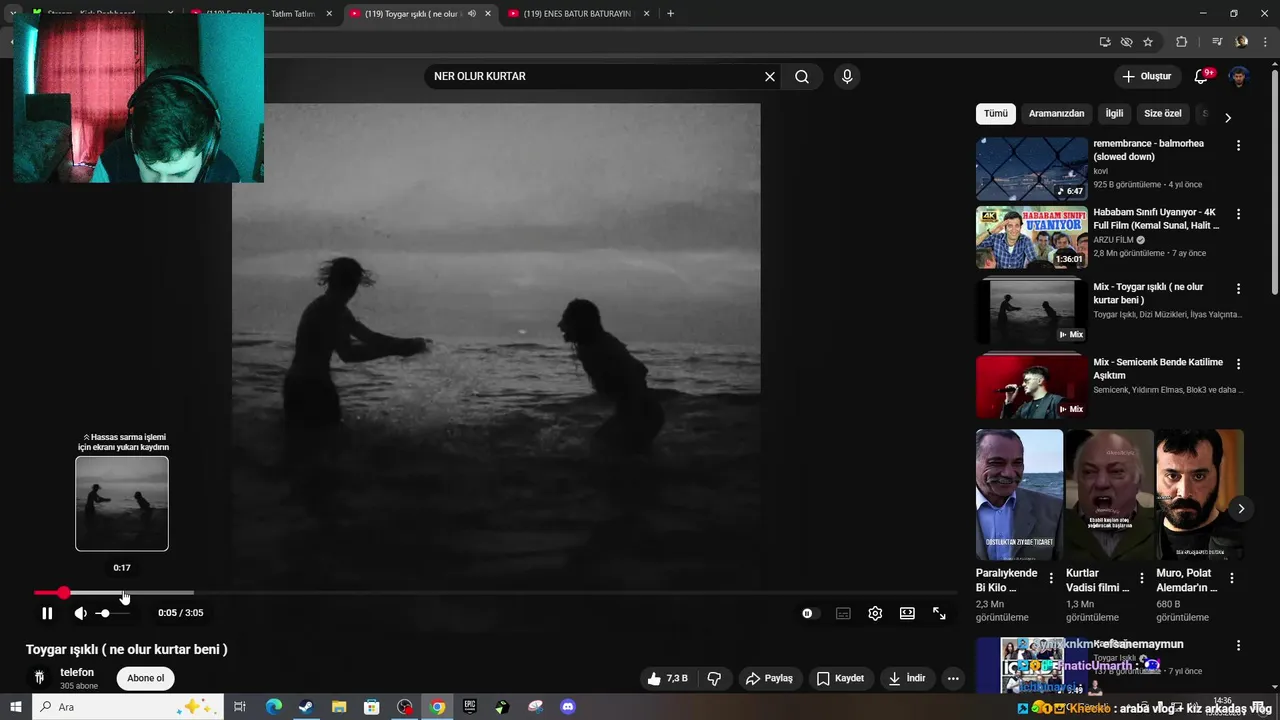Close the Toygar ışıklı browser tab
The width and height of the screenshot is (1280, 720).
tap(488, 14)
